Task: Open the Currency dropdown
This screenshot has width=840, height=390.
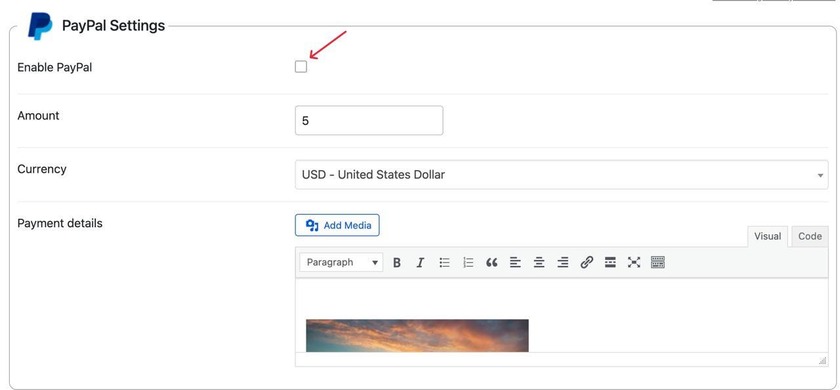Action: [x=561, y=175]
